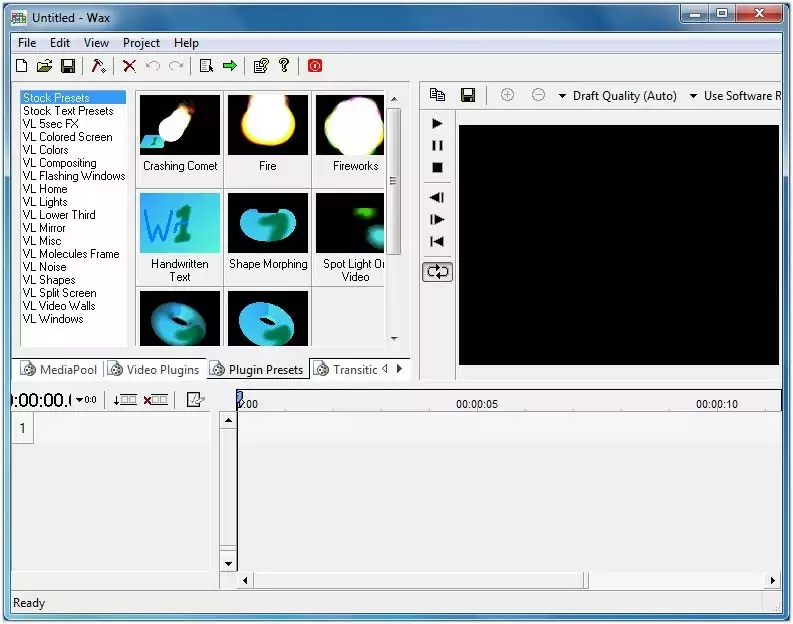Toggle the loop playback button

(437, 272)
